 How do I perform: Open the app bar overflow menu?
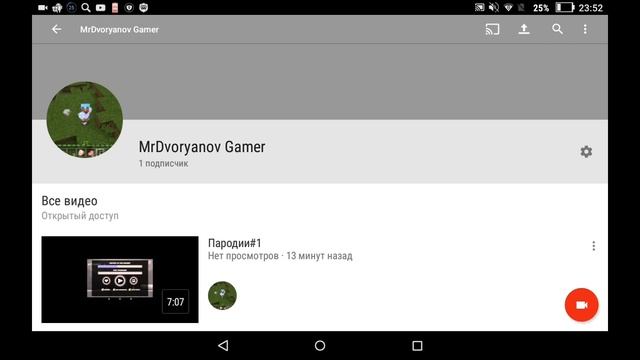[585, 29]
